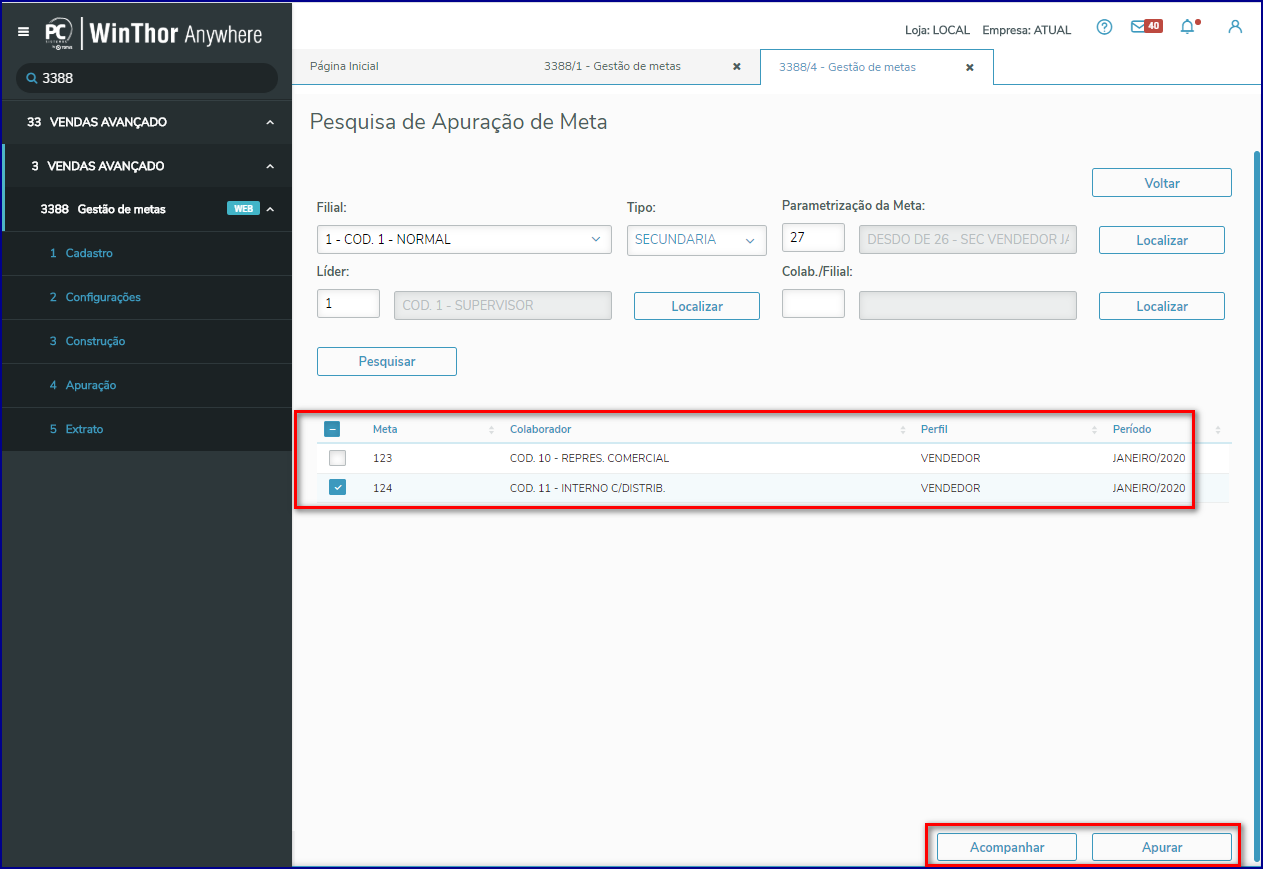Click the VENDEDOR cell in Meta 123 row
The image size is (1263, 869).
[x=950, y=458]
